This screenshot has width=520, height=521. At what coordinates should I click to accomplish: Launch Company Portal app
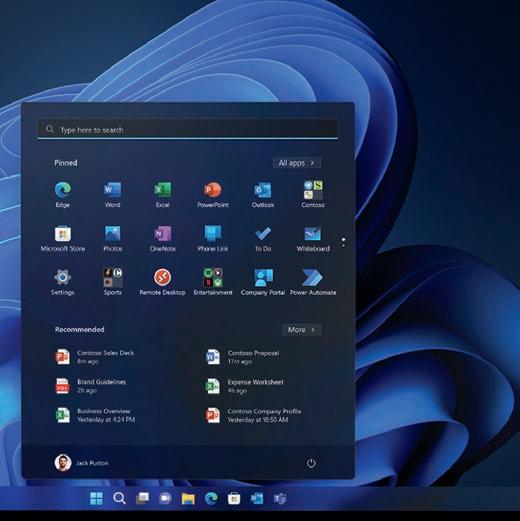(263, 282)
